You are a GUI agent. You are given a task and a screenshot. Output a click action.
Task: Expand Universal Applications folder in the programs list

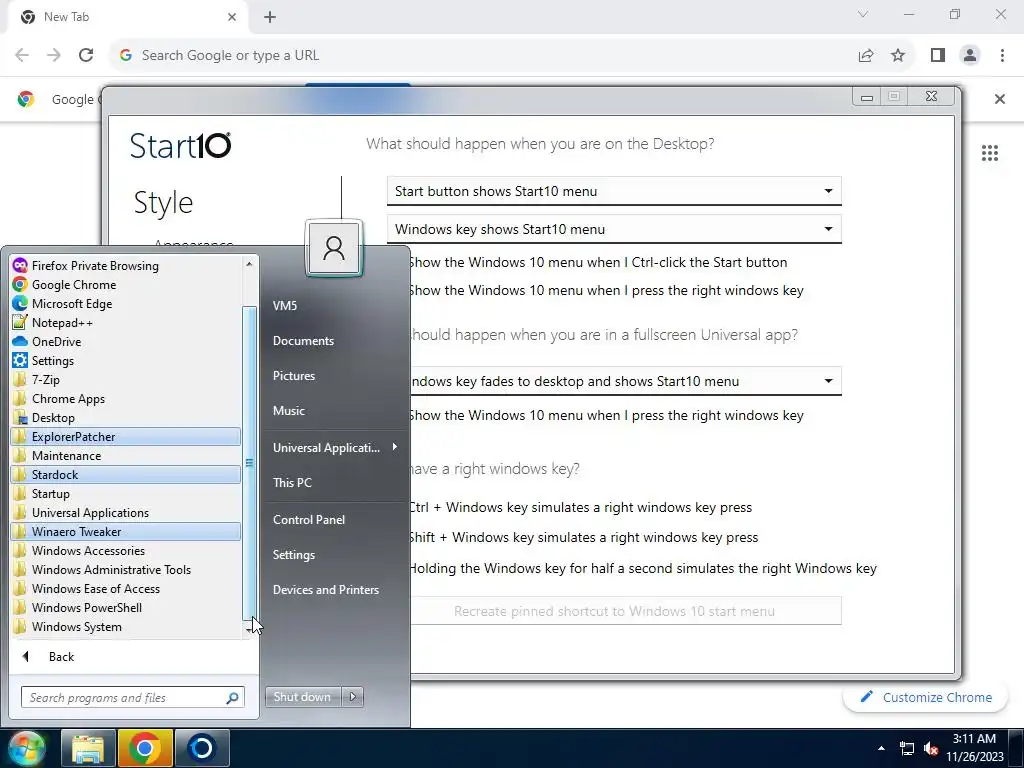125,513
